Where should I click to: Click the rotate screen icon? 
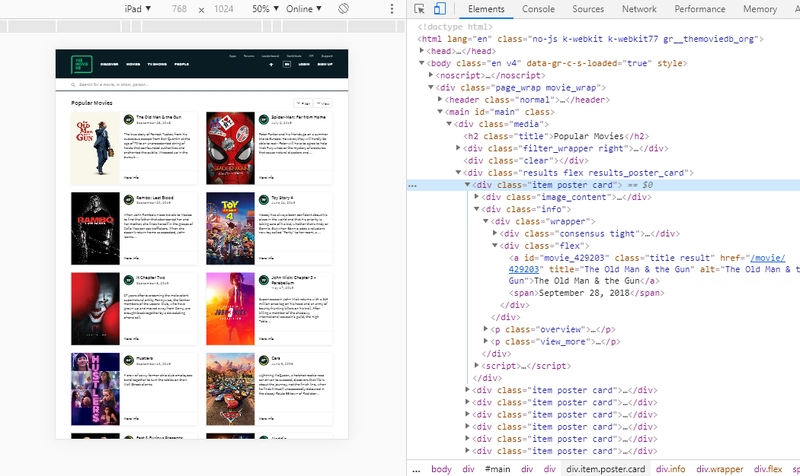343,9
